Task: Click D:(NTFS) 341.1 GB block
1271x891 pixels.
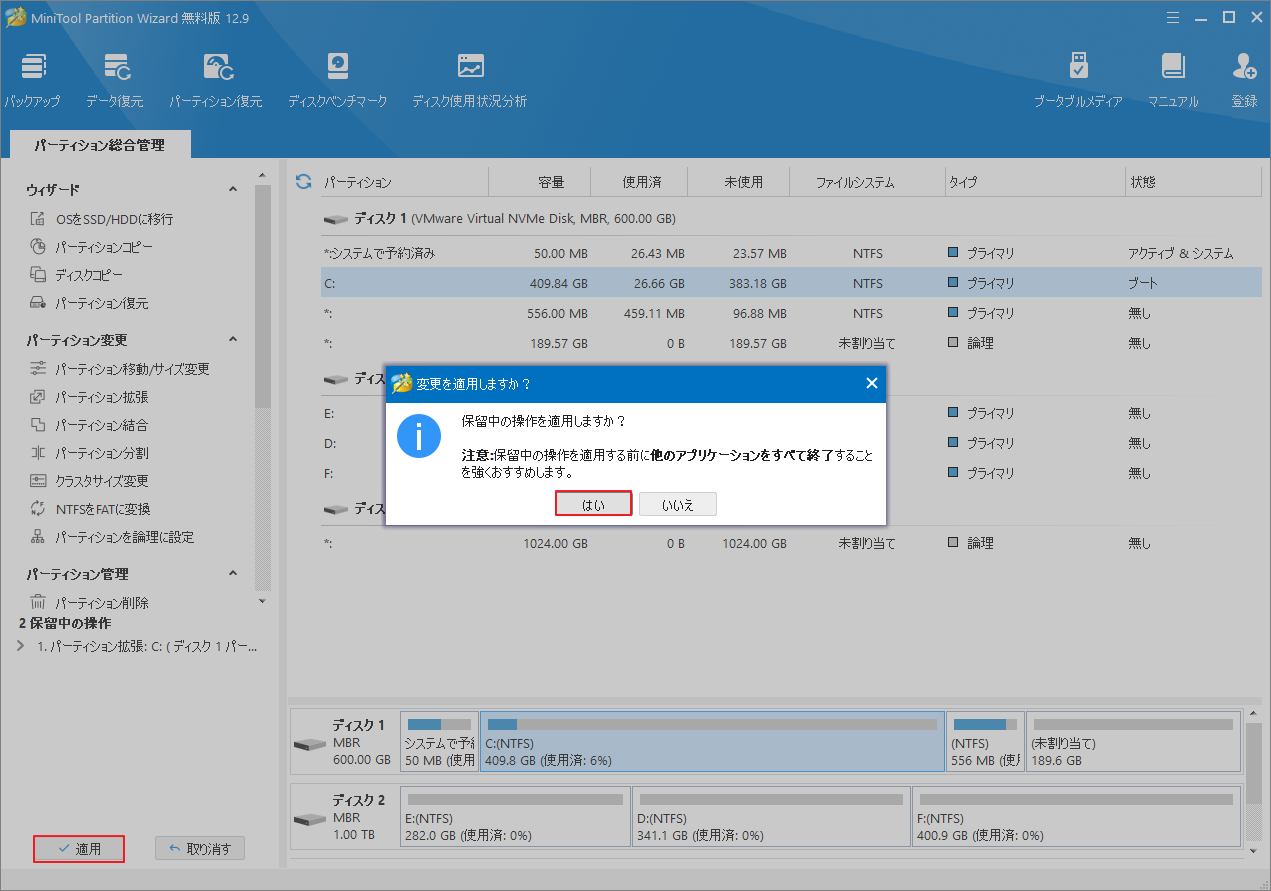Action: click(771, 816)
